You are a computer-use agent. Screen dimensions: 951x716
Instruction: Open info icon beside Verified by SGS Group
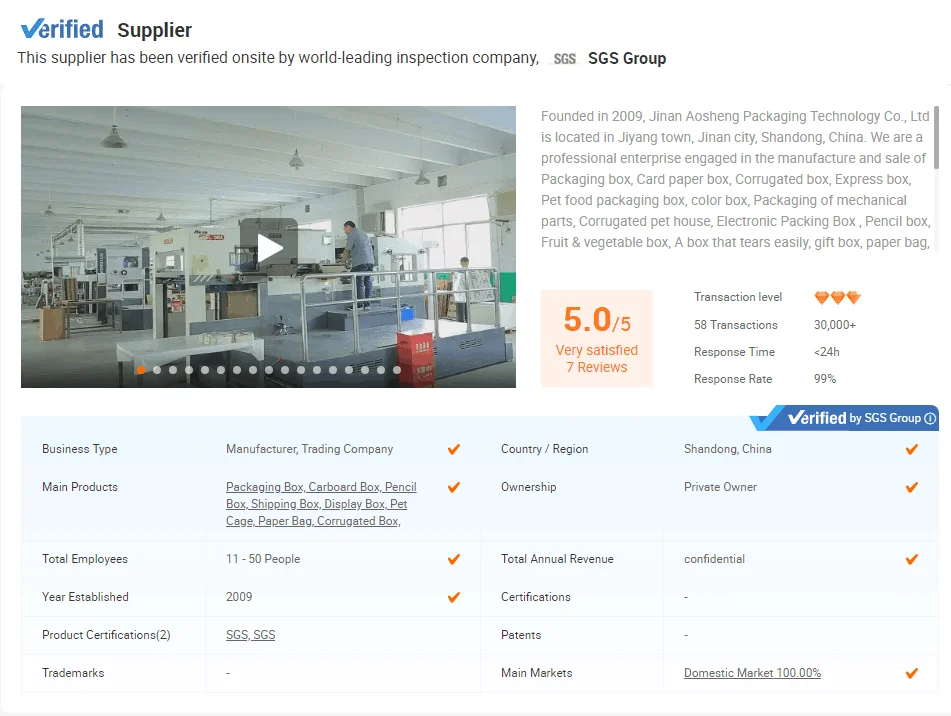click(930, 418)
